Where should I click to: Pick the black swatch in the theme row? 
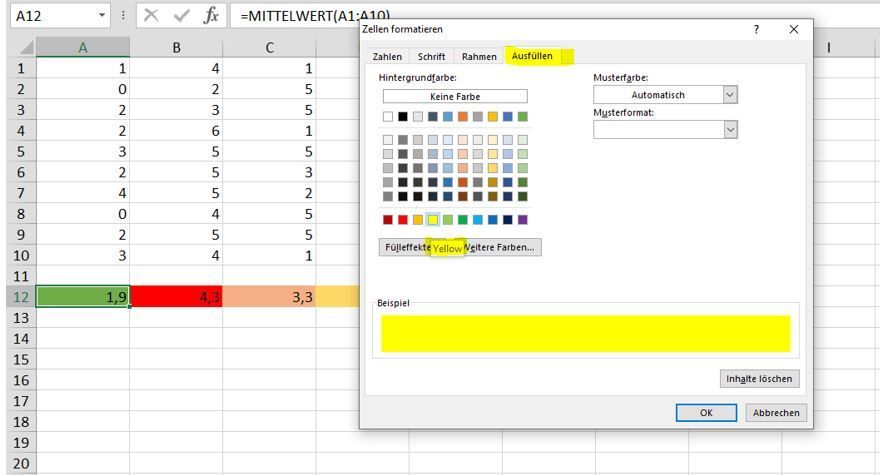(403, 116)
